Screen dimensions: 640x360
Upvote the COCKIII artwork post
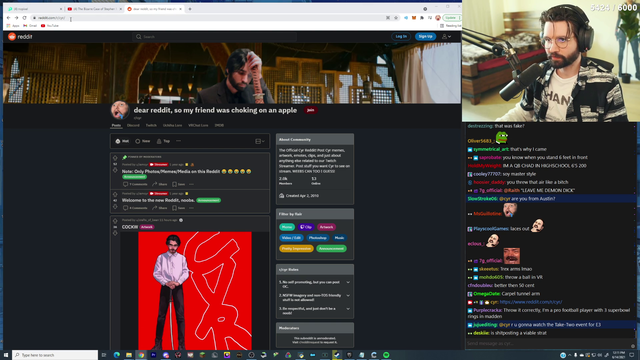115,221
